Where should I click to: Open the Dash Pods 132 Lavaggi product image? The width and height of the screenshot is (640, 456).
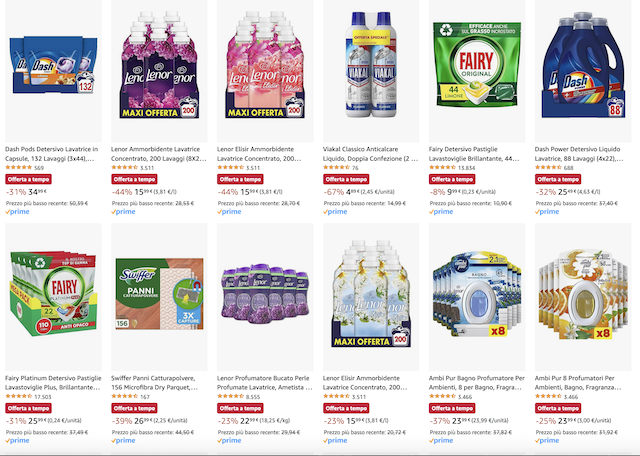[53, 65]
